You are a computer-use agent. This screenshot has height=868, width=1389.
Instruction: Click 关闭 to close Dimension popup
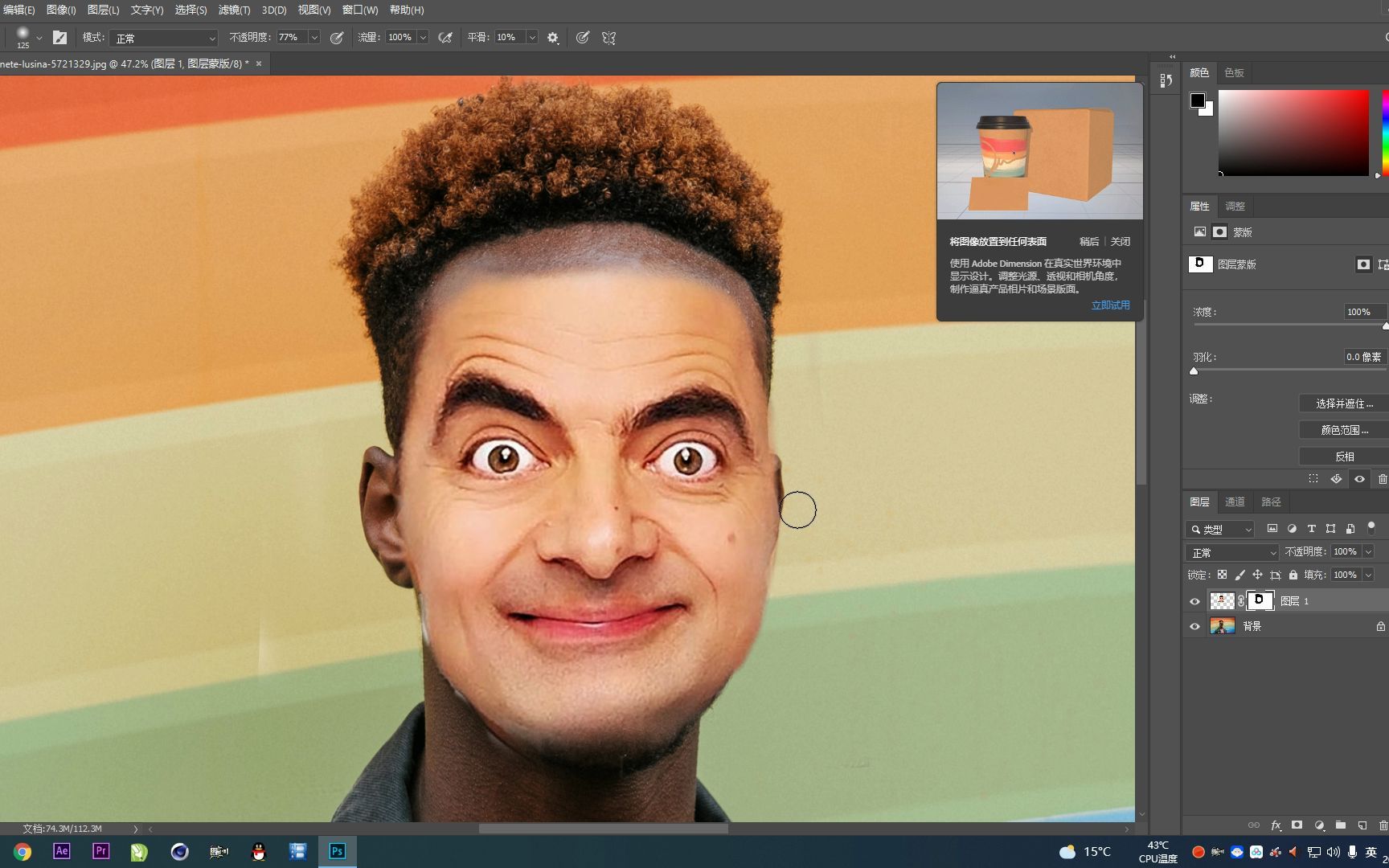(1121, 241)
